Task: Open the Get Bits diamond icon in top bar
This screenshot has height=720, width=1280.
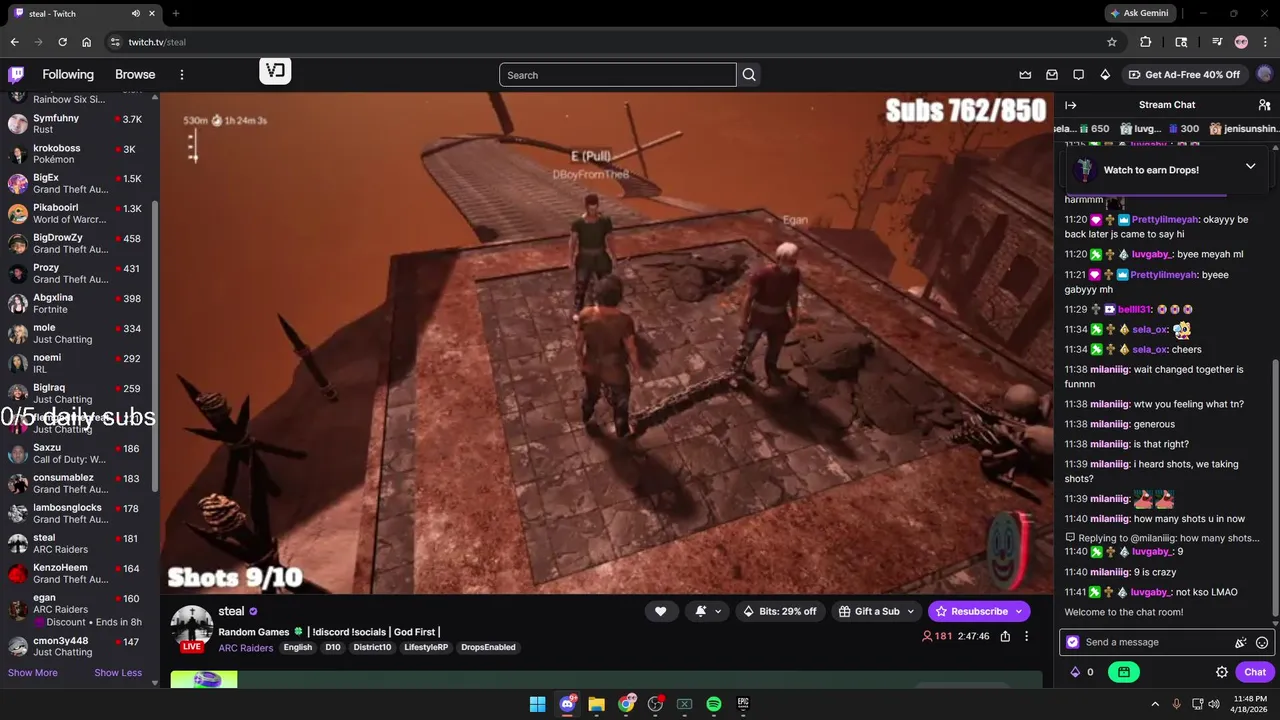Action: [x=1105, y=75]
